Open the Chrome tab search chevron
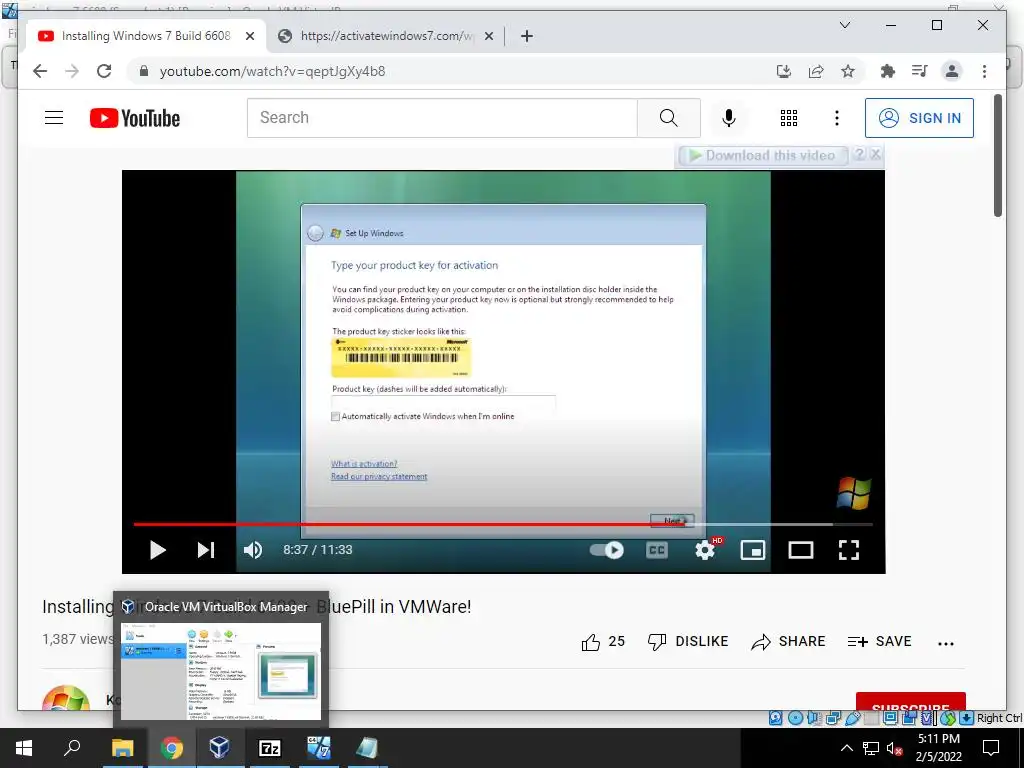This screenshot has height=768, width=1024. [844, 25]
